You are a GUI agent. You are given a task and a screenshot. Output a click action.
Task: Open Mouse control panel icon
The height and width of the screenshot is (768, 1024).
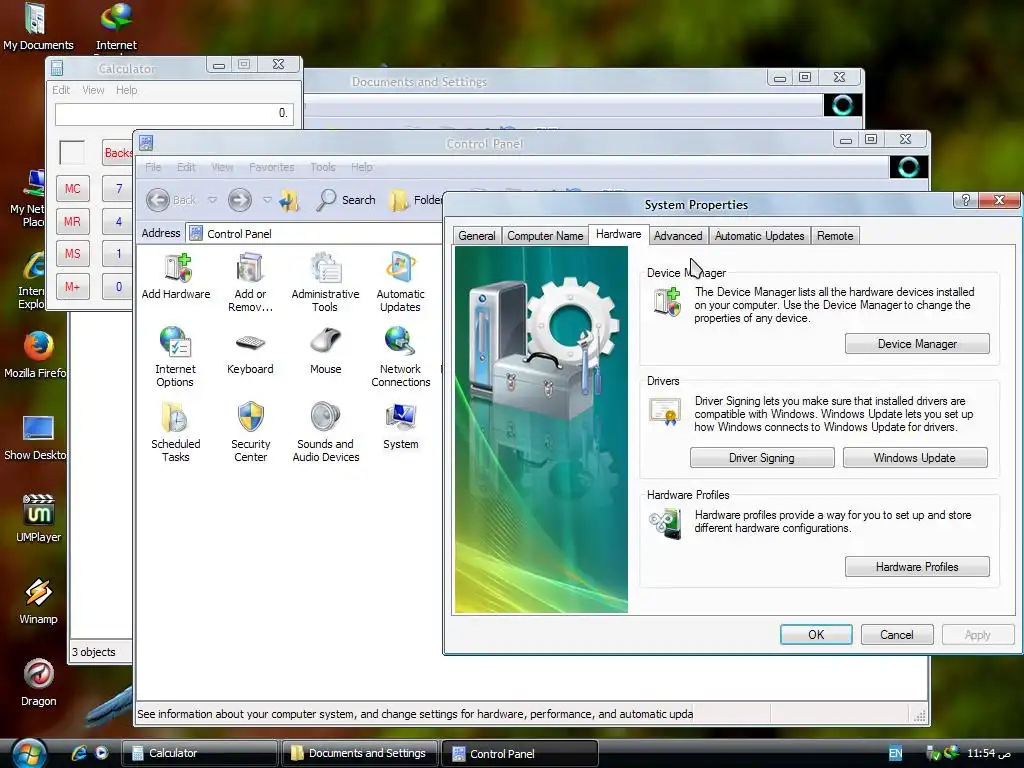325,352
